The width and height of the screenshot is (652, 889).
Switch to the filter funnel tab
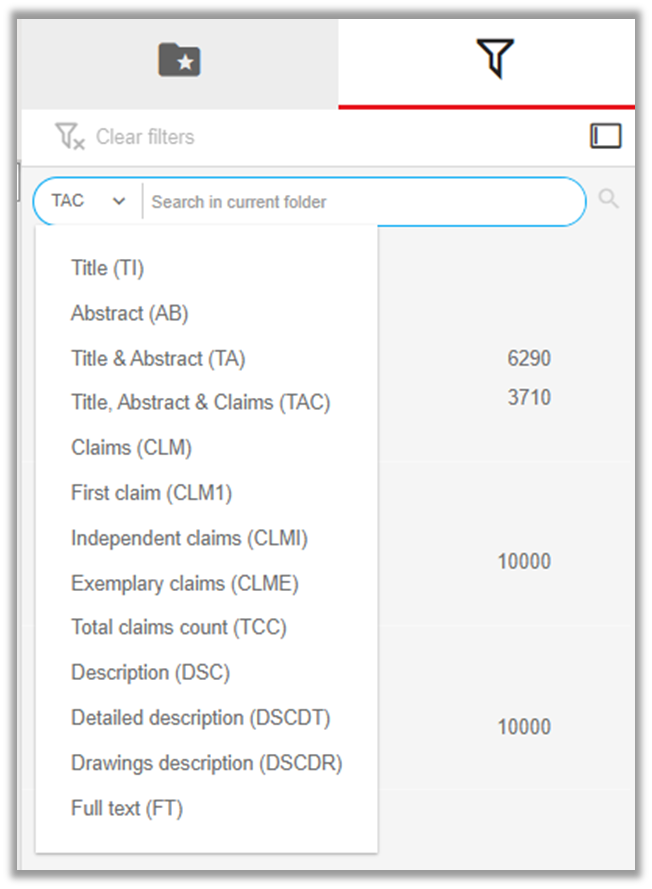pyautogui.click(x=495, y=58)
